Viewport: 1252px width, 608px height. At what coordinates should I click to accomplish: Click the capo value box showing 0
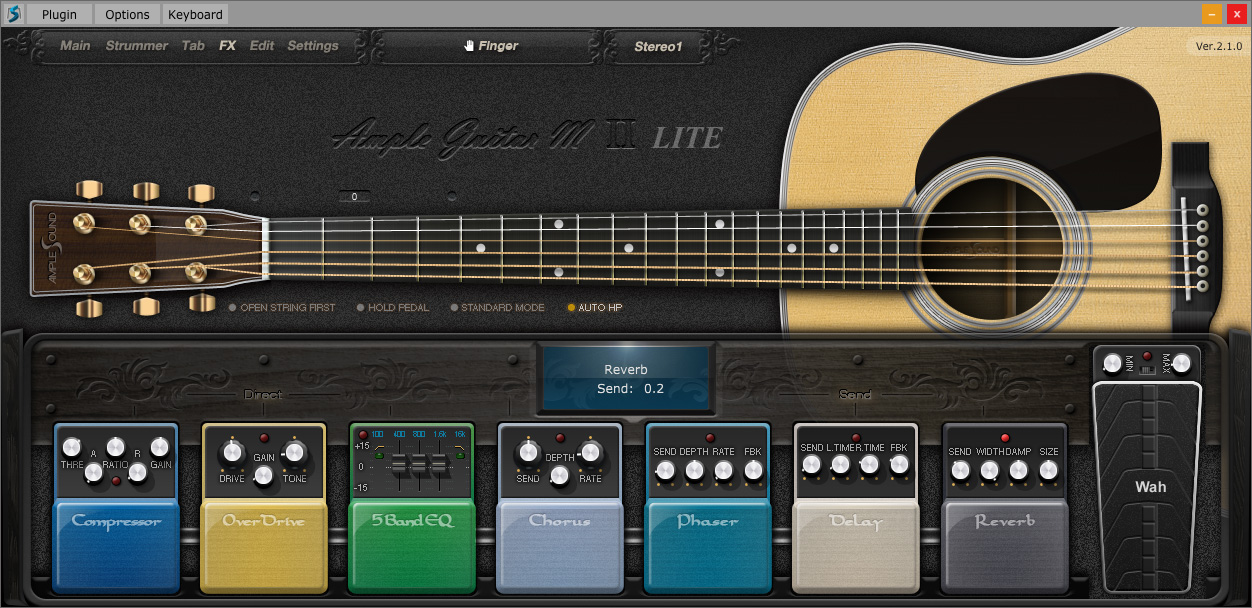point(354,197)
